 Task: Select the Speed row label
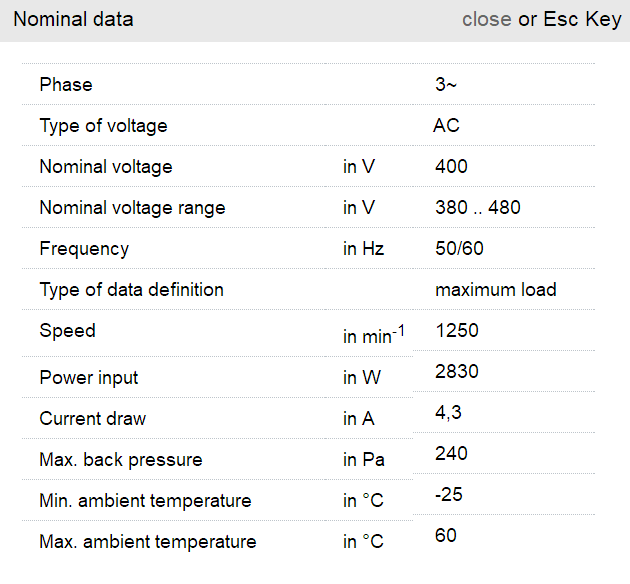pos(67,331)
